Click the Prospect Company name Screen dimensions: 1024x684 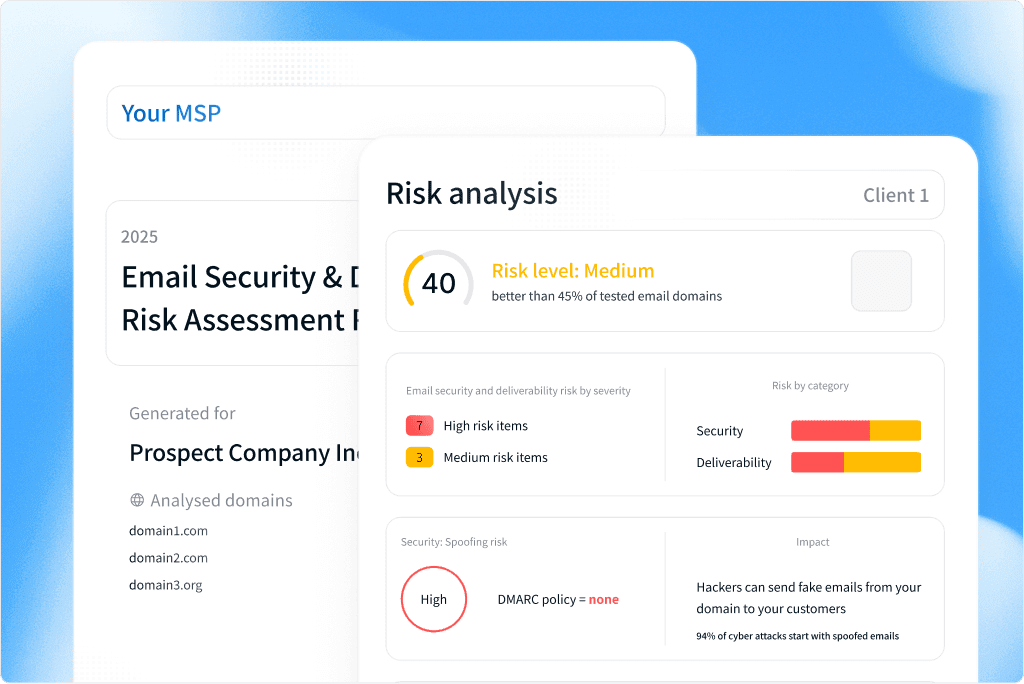pos(244,452)
